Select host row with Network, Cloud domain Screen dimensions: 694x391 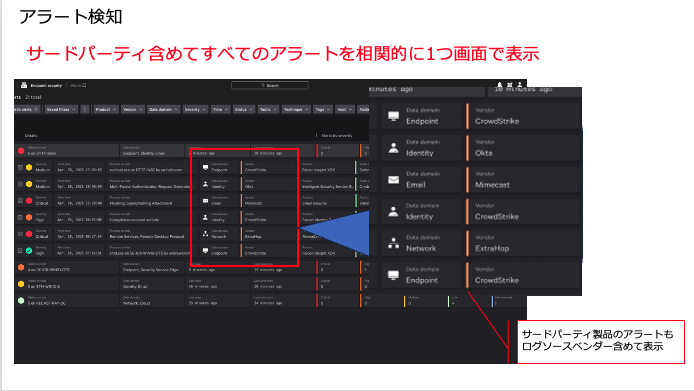270,301
